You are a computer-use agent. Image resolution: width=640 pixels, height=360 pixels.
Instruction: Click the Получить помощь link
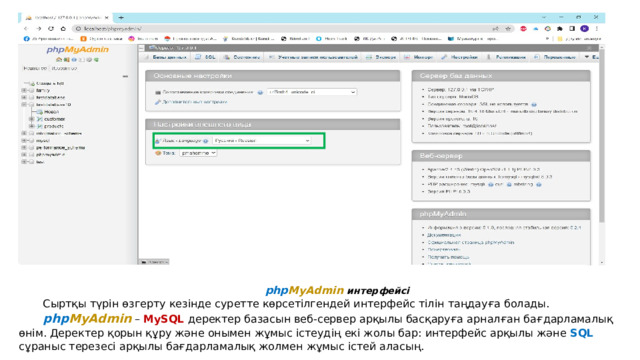pyautogui.click(x=448, y=257)
